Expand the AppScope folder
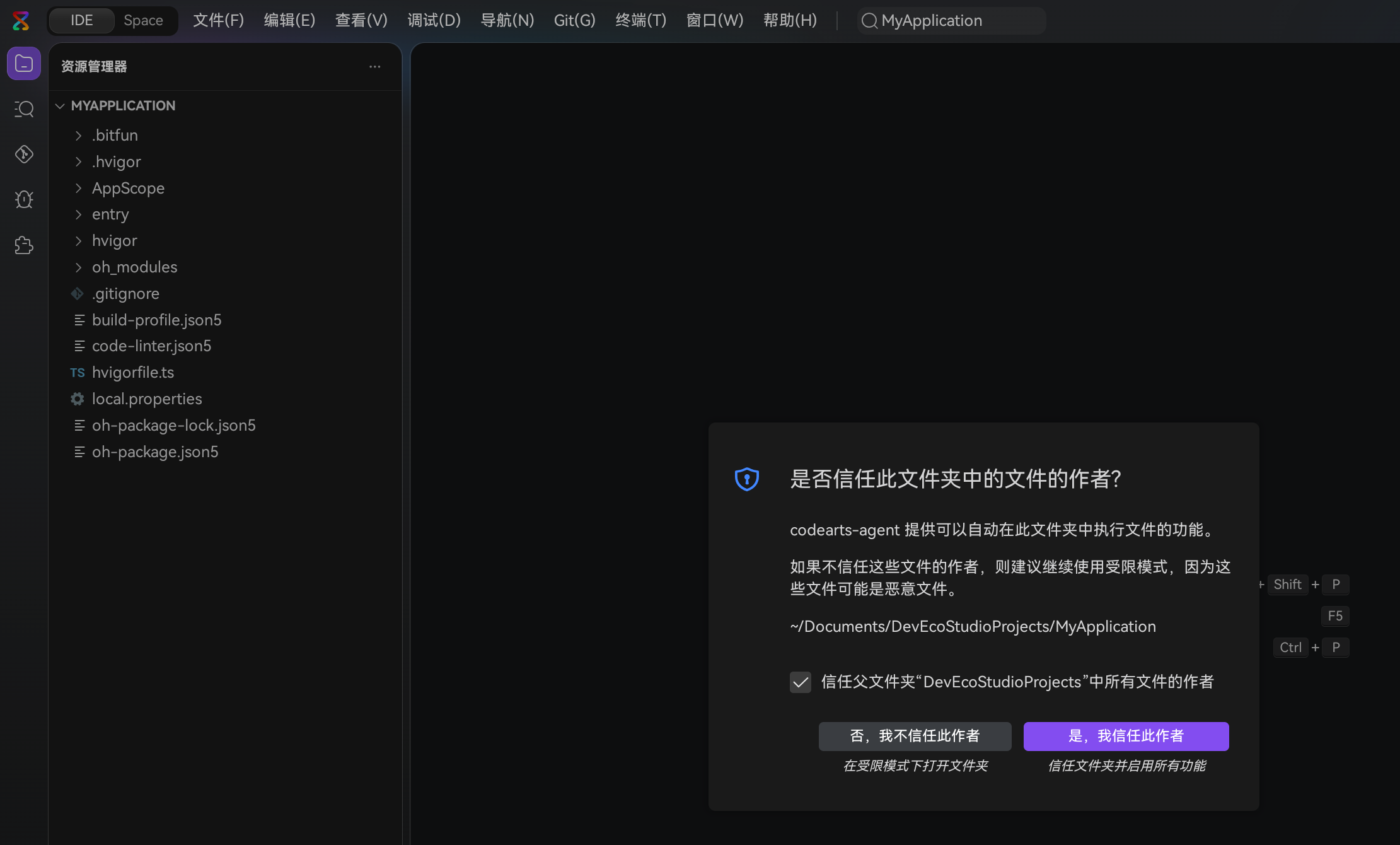The image size is (1400, 845). (x=78, y=189)
